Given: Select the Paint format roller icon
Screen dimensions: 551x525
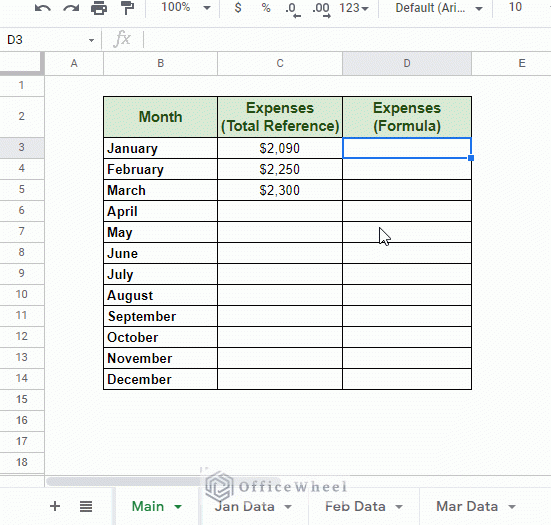Looking at the screenshot, I should point(127,8).
